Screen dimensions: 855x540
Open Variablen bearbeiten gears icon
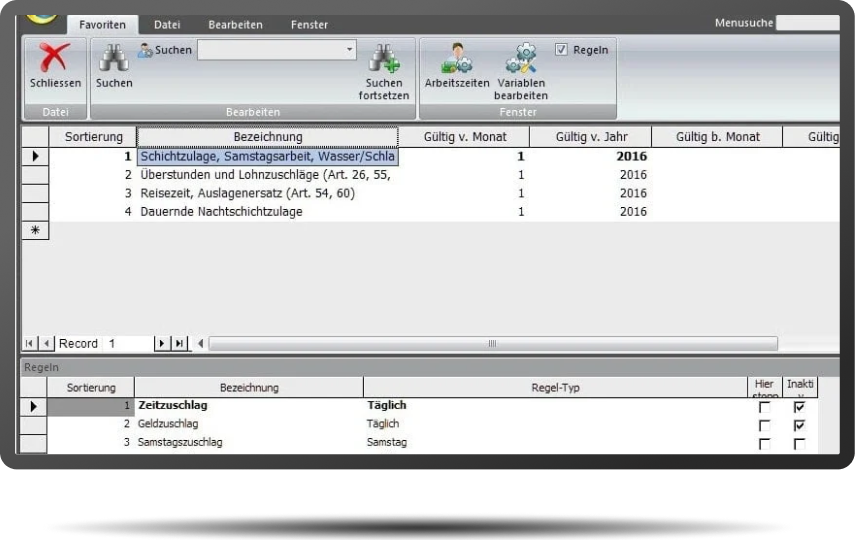[521, 58]
